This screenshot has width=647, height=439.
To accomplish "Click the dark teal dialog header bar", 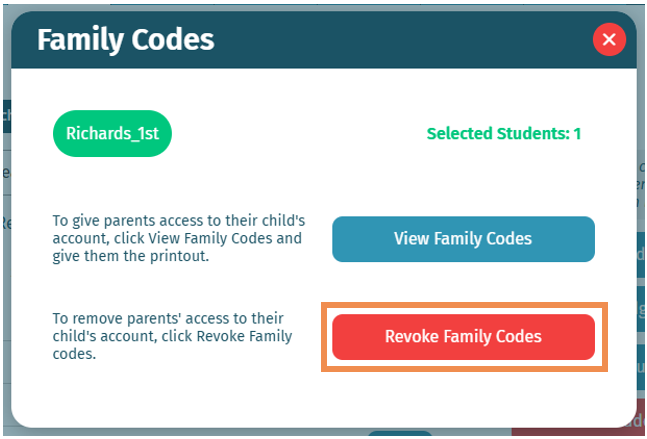I will [400, 40].
